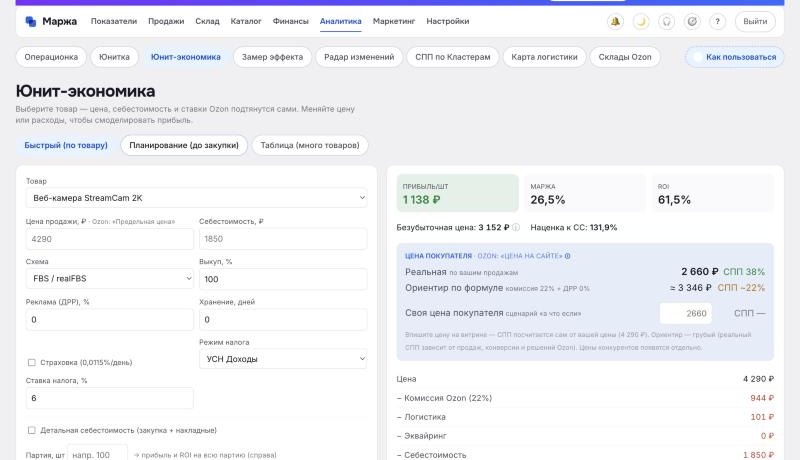
Task: Switch to Таблица (много товаров) mode
Action: click(x=310, y=145)
